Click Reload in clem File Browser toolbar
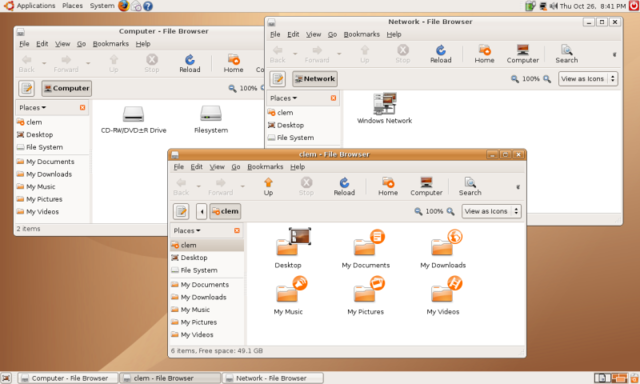 (344, 186)
